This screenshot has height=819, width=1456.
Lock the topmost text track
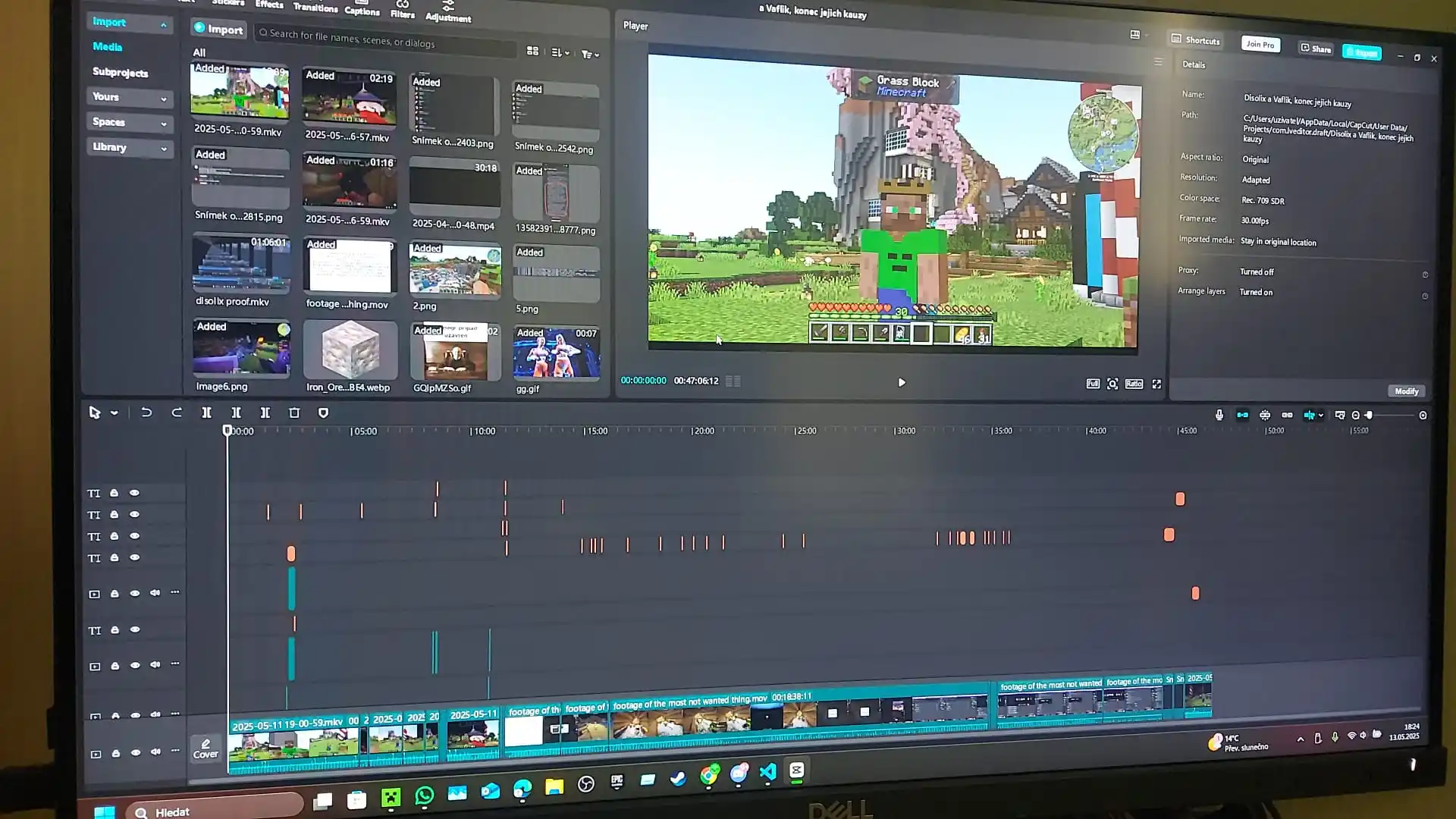(x=114, y=493)
